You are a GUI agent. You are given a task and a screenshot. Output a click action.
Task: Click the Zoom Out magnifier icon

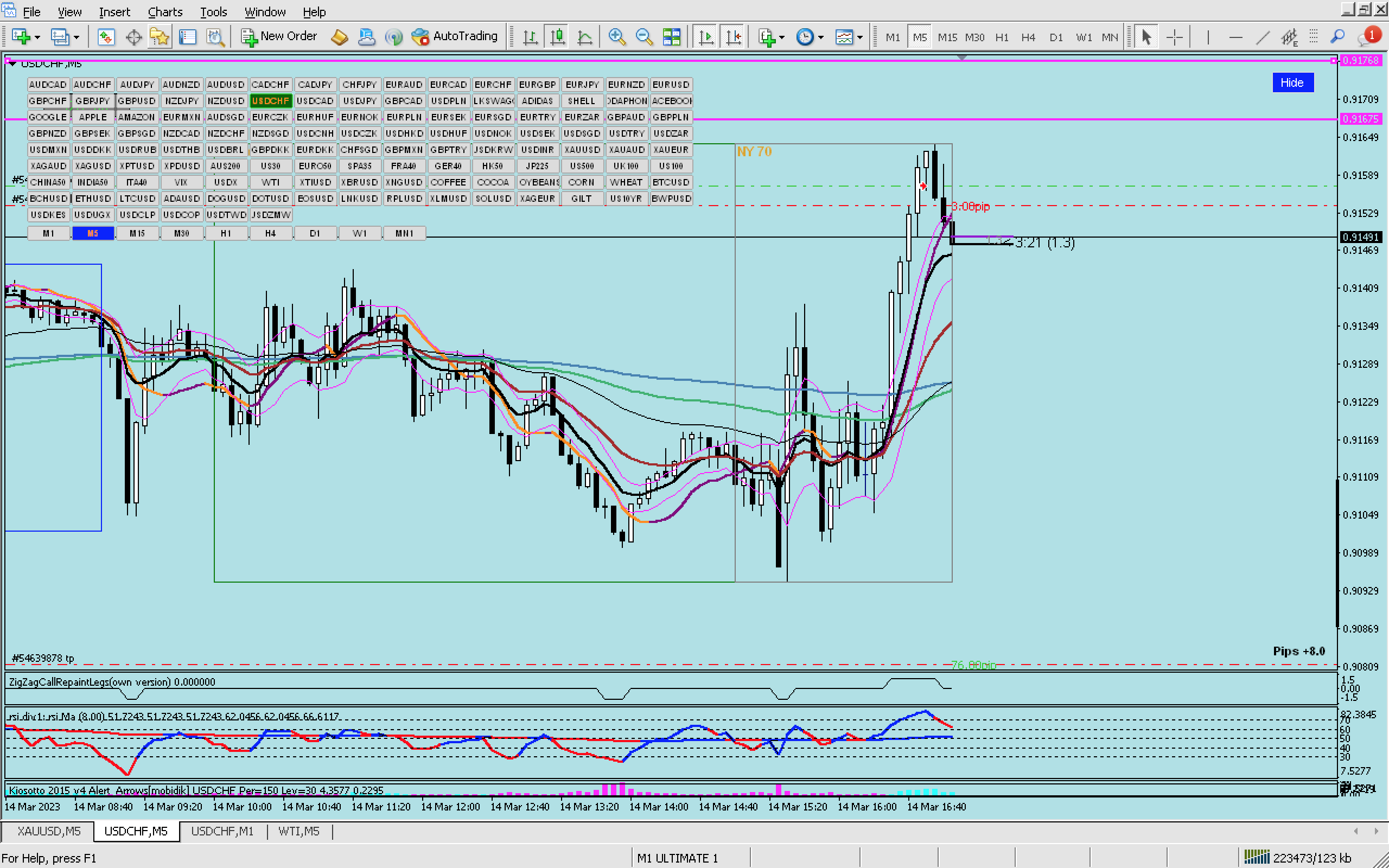tap(644, 37)
